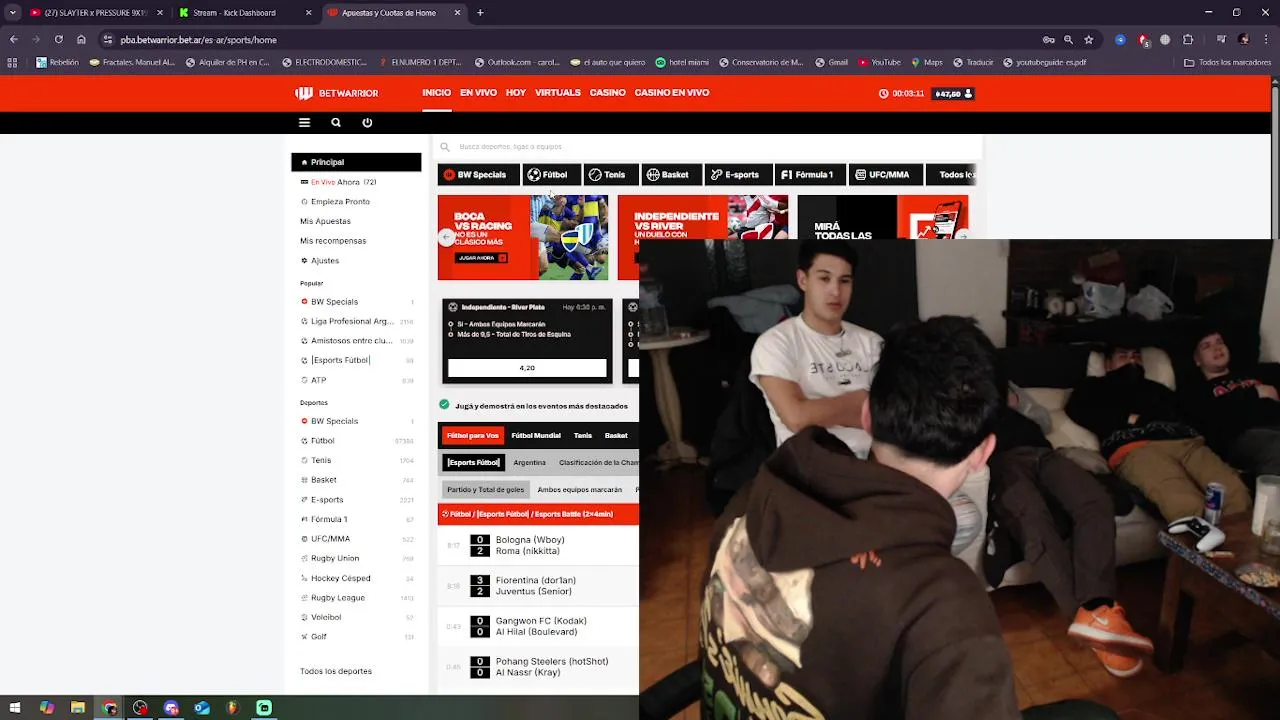Select the E-sports chip

(739, 175)
